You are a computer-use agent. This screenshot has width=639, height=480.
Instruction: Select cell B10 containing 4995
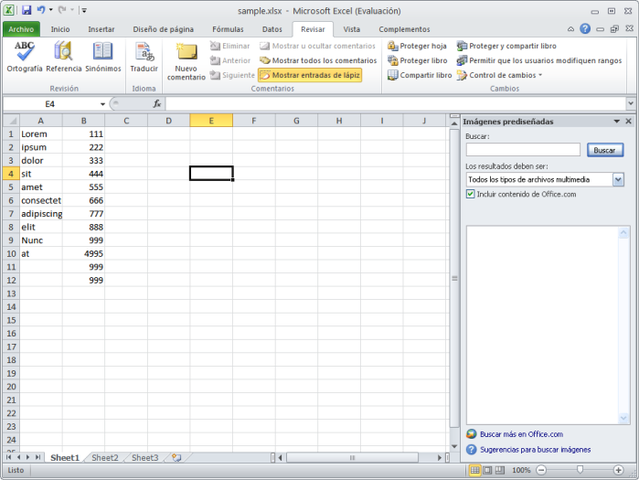coord(84,253)
